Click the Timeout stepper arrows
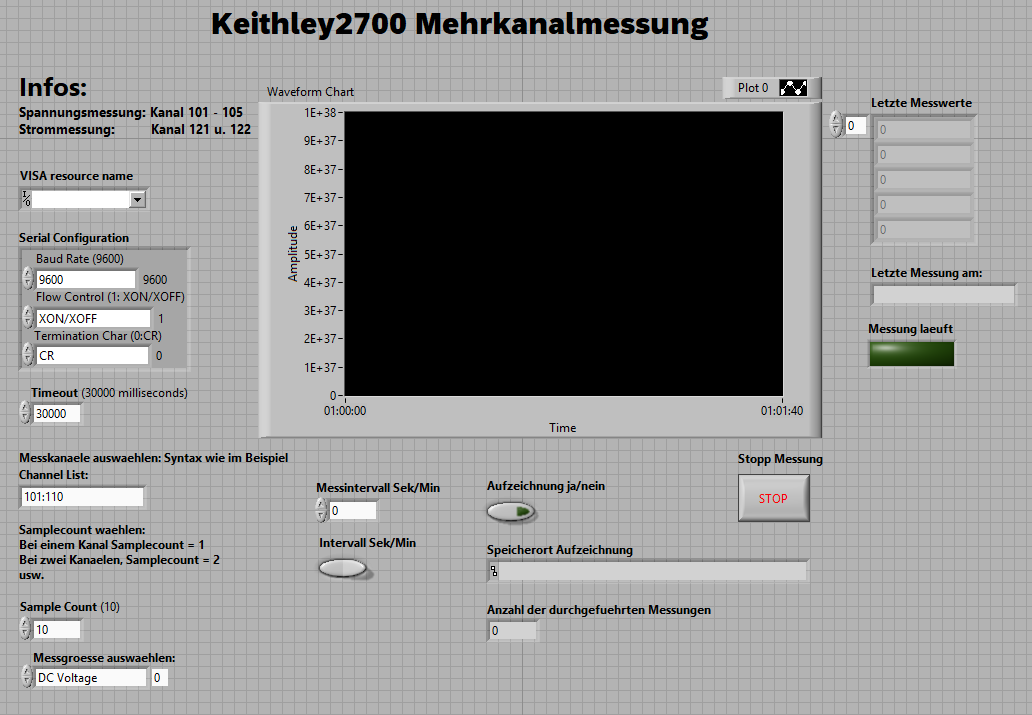 point(25,413)
